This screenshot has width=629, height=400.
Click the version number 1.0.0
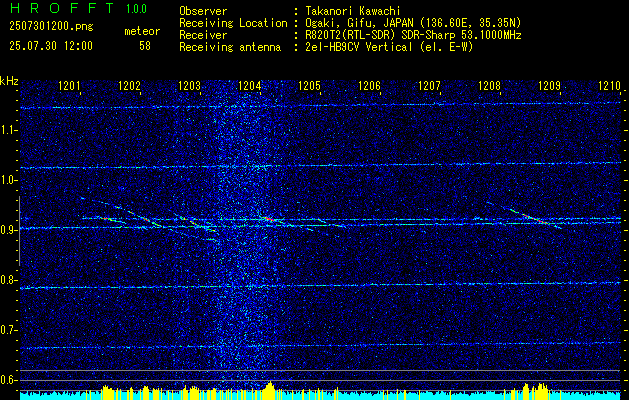136,9
